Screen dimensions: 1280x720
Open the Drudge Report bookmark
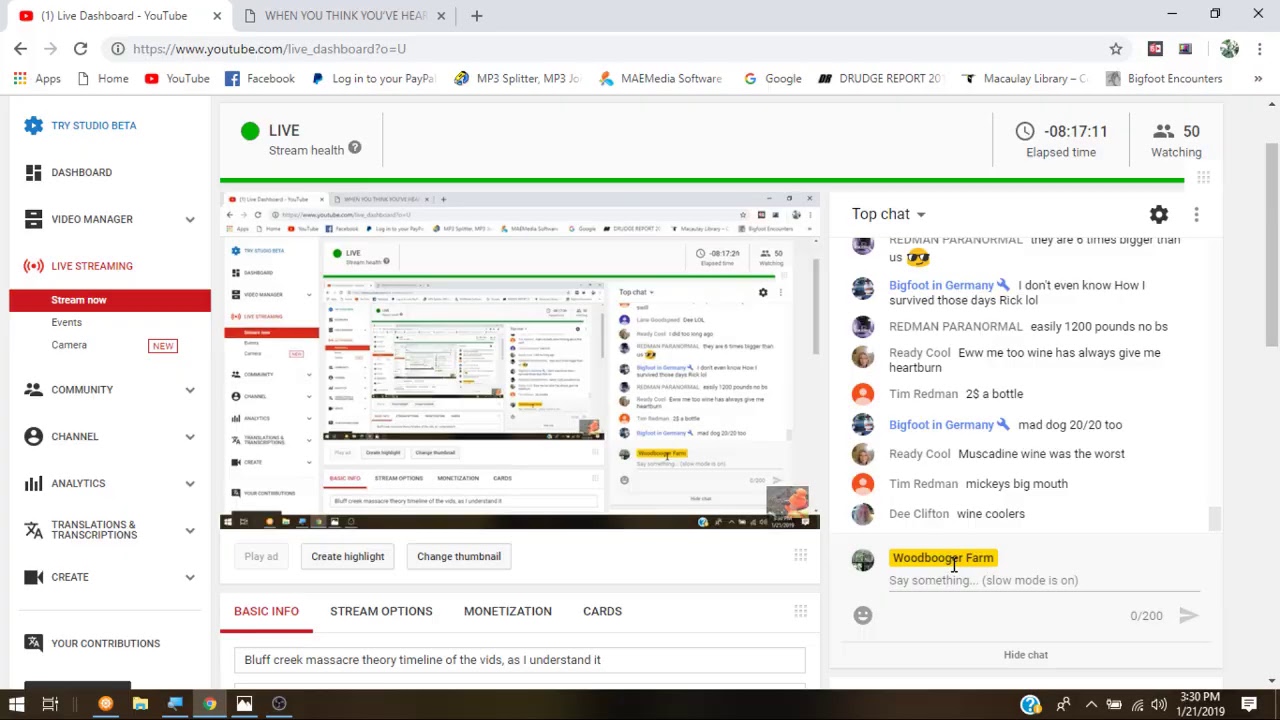880,78
